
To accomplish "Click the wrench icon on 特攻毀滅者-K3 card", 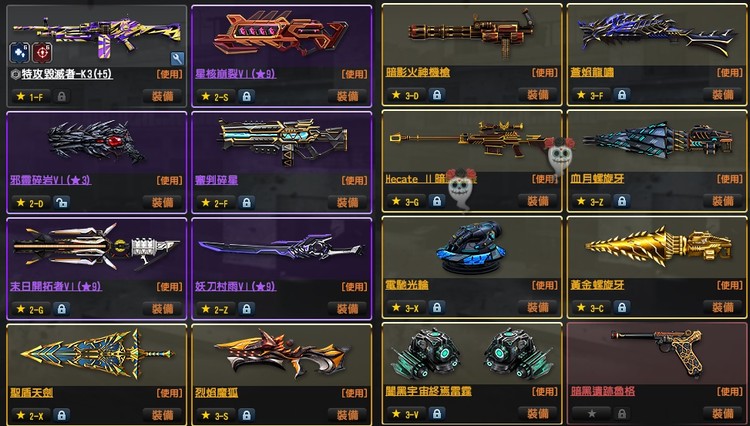I will (x=177, y=58).
